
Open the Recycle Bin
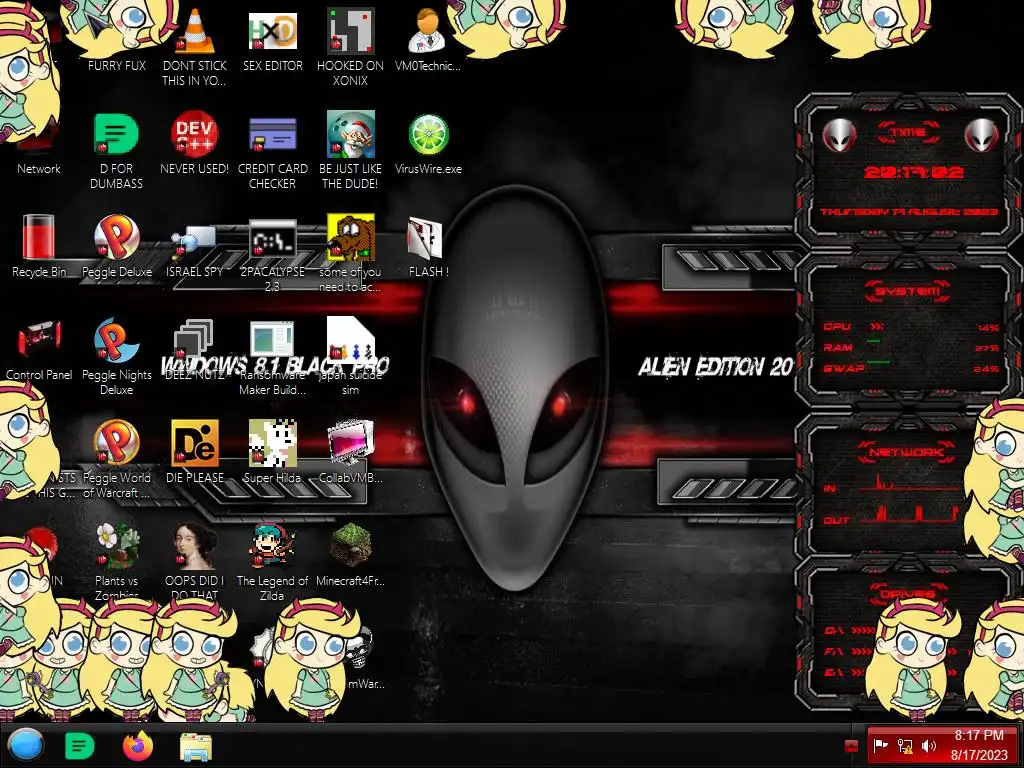pyautogui.click(x=39, y=238)
